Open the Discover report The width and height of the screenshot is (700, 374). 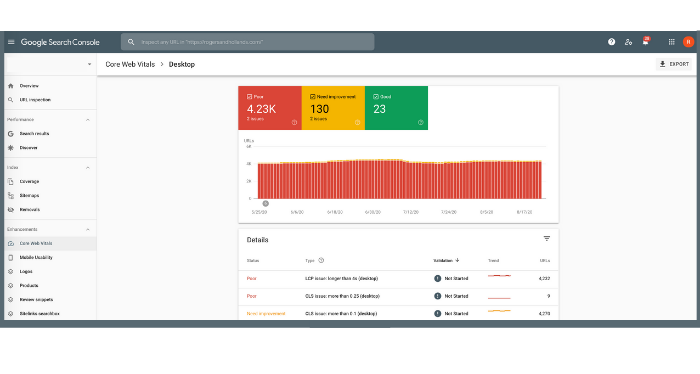tap(29, 148)
